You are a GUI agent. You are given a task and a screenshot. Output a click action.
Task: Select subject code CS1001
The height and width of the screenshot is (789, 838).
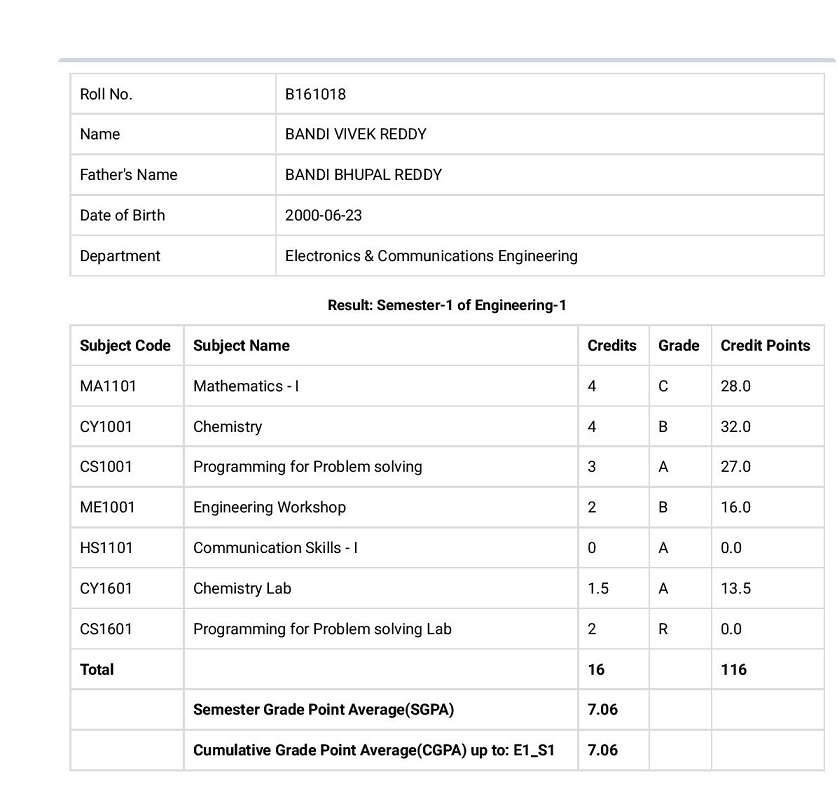pos(106,467)
